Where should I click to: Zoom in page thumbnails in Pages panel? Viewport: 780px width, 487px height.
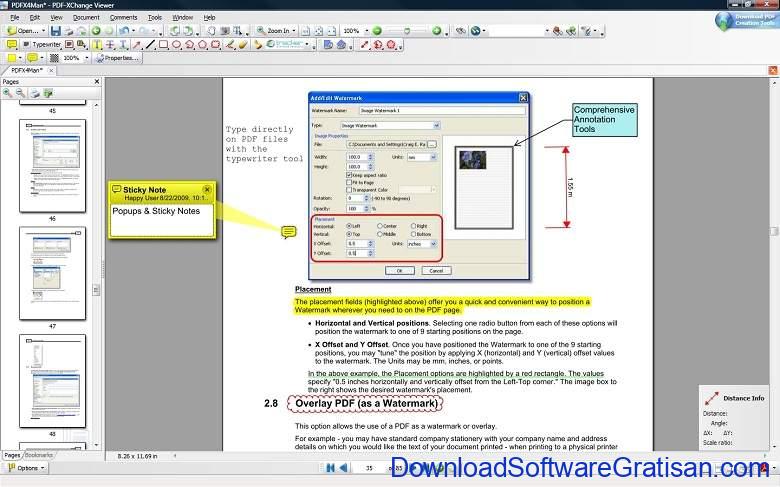pos(7,93)
